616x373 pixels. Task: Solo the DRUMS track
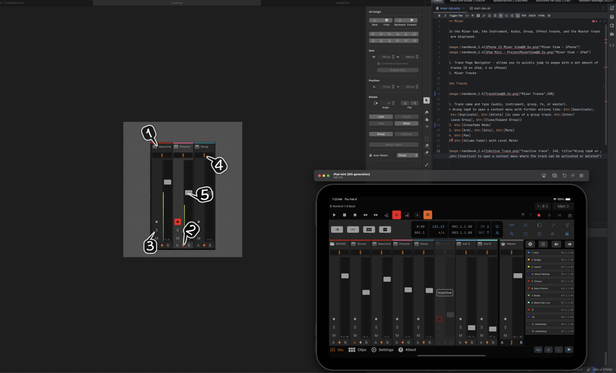tap(334, 327)
